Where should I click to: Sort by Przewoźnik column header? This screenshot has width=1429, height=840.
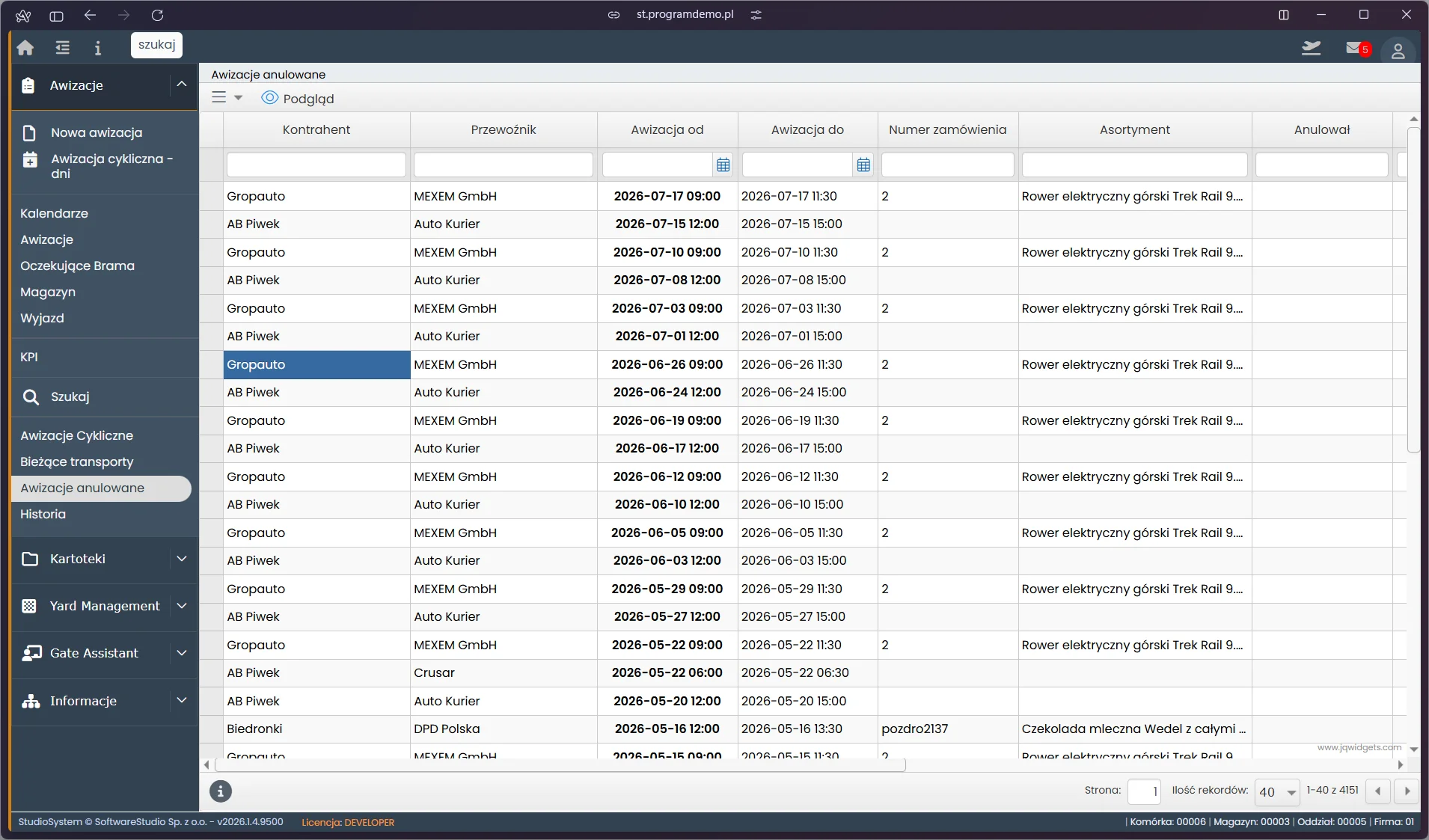point(504,129)
